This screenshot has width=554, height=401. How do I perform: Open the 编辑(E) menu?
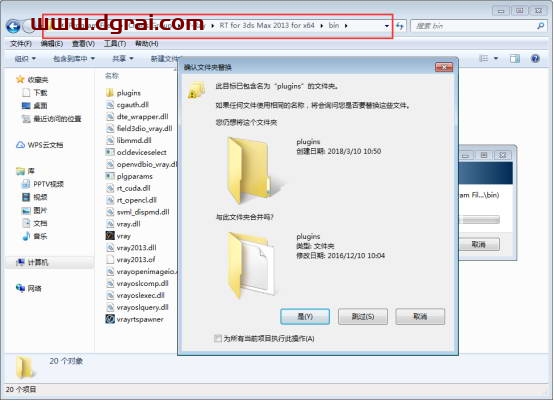[x=52, y=44]
